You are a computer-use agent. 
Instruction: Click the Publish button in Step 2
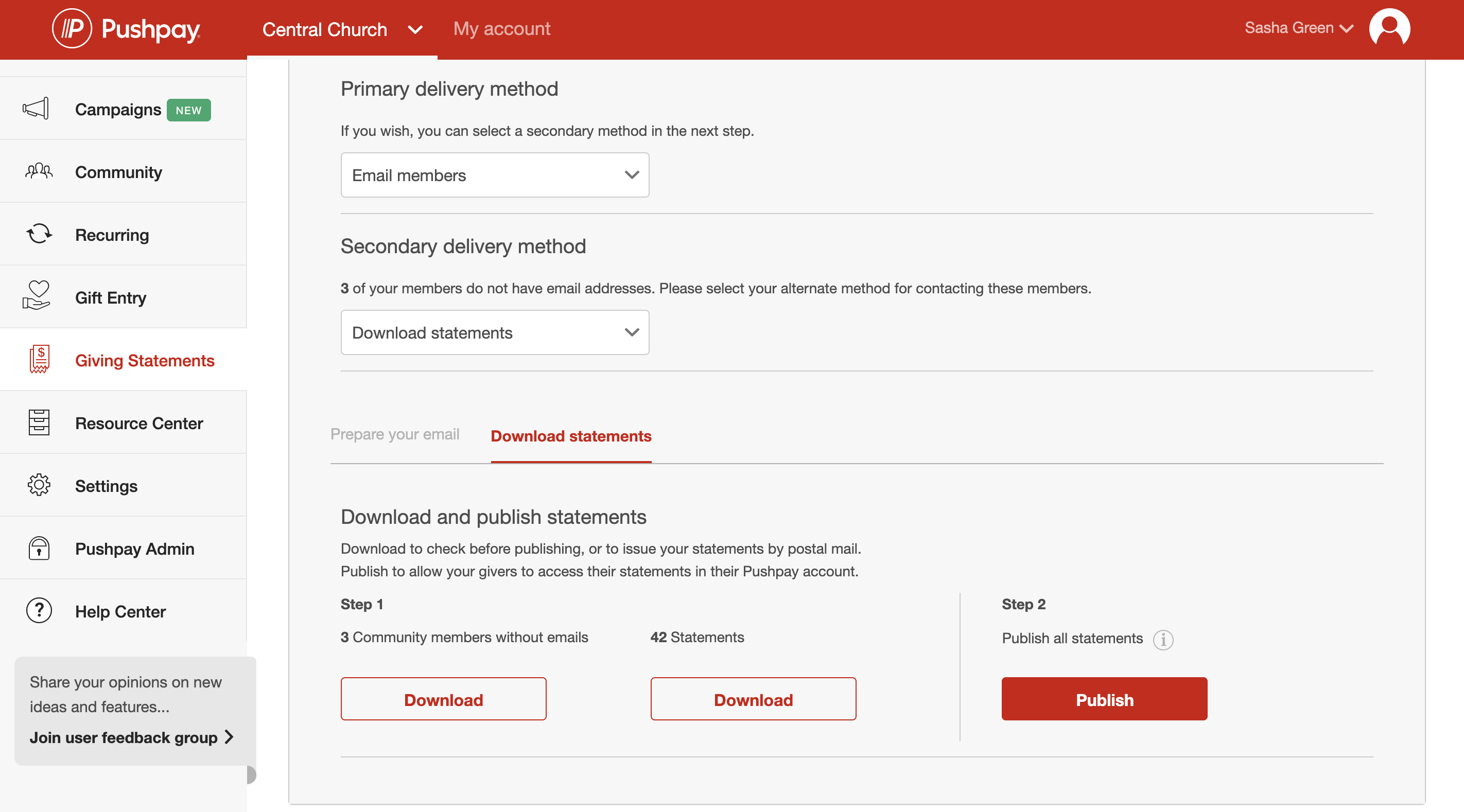coord(1103,699)
